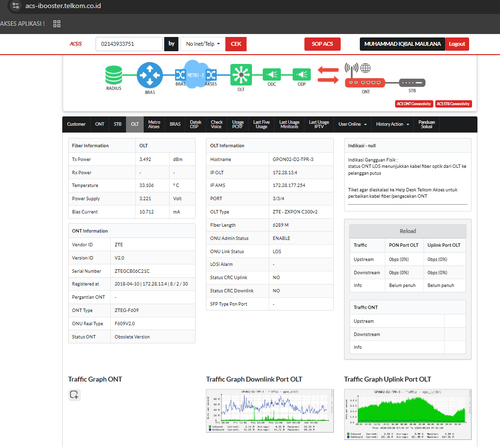500x447 pixels.
Task: Open the Panduan Solusi tab
Action: (427, 124)
